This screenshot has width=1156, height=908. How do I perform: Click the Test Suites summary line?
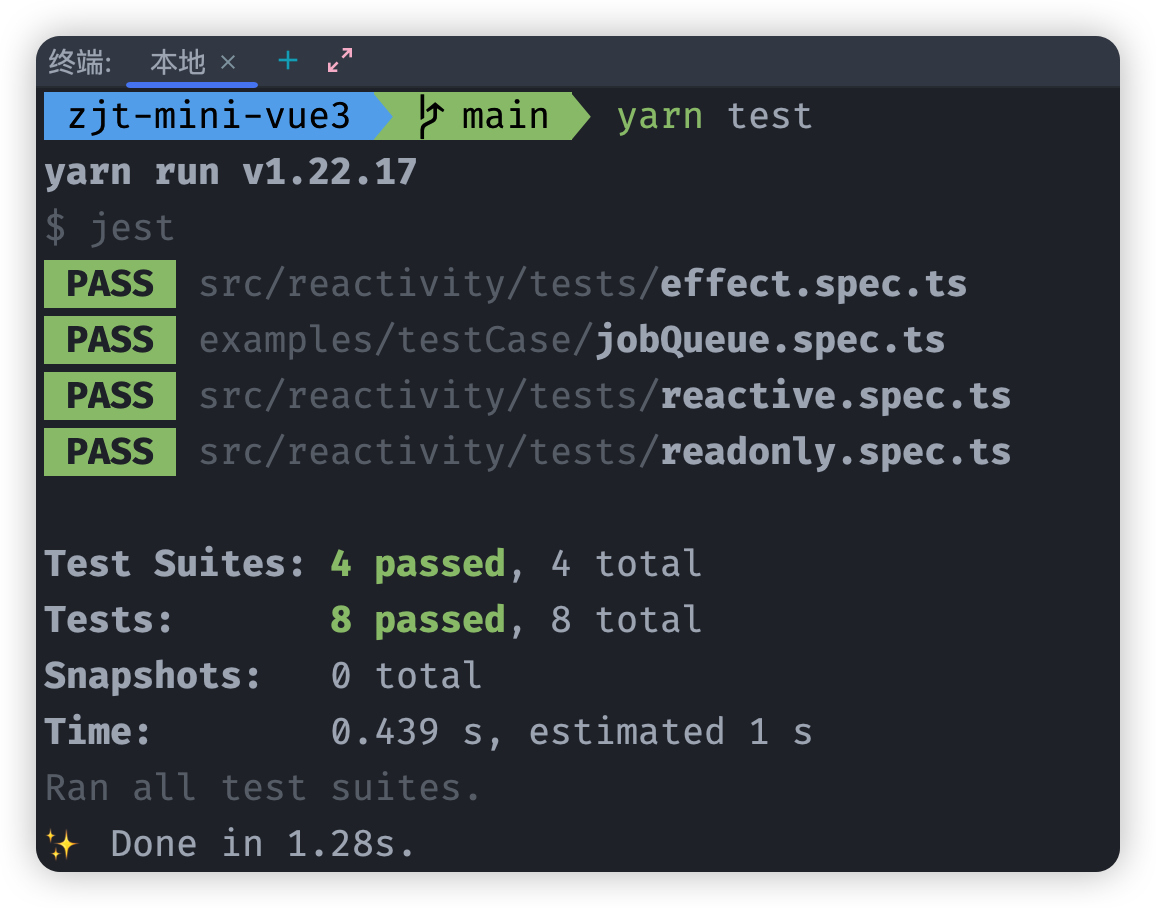372,565
